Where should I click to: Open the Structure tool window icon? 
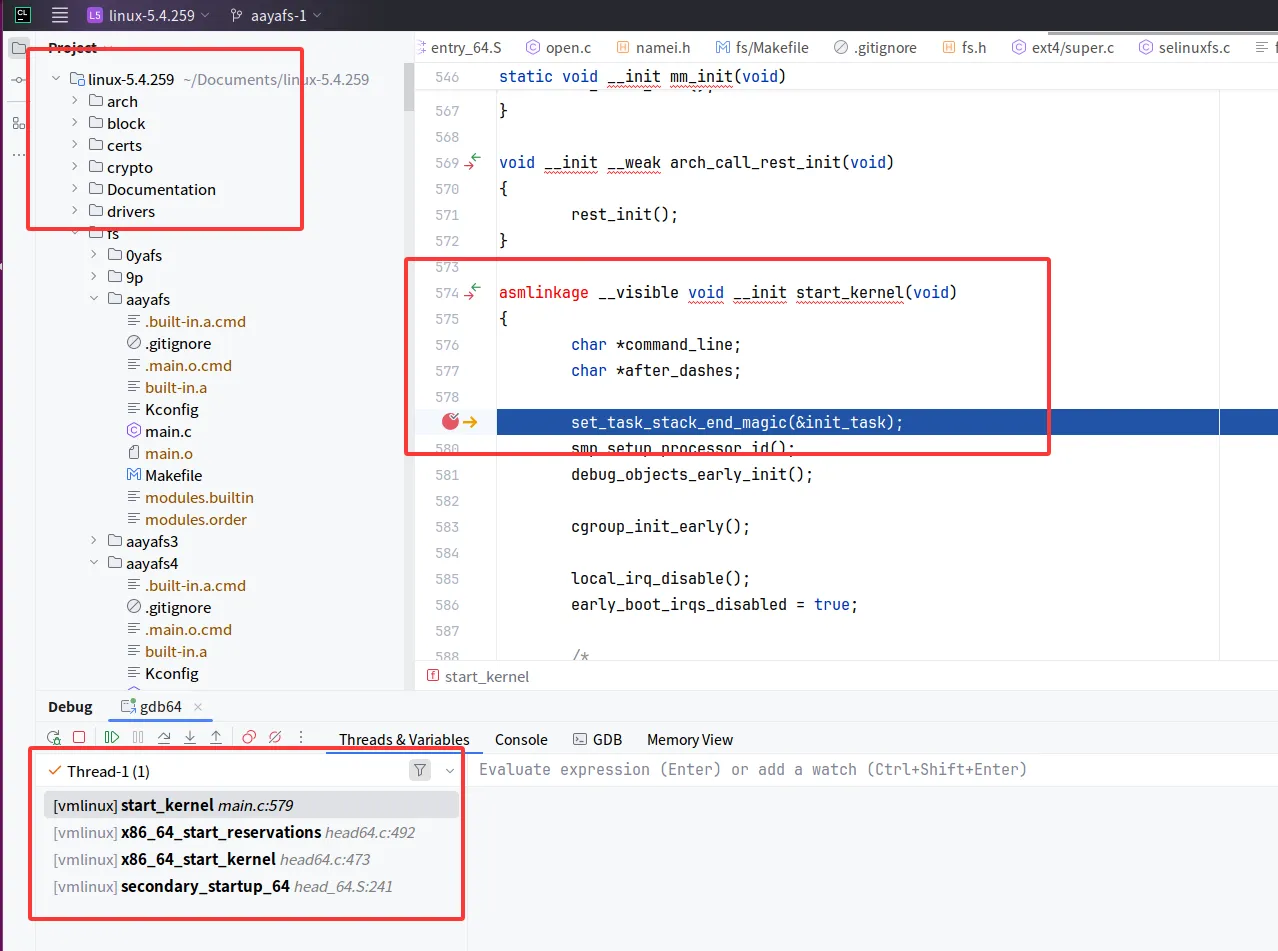click(x=18, y=123)
